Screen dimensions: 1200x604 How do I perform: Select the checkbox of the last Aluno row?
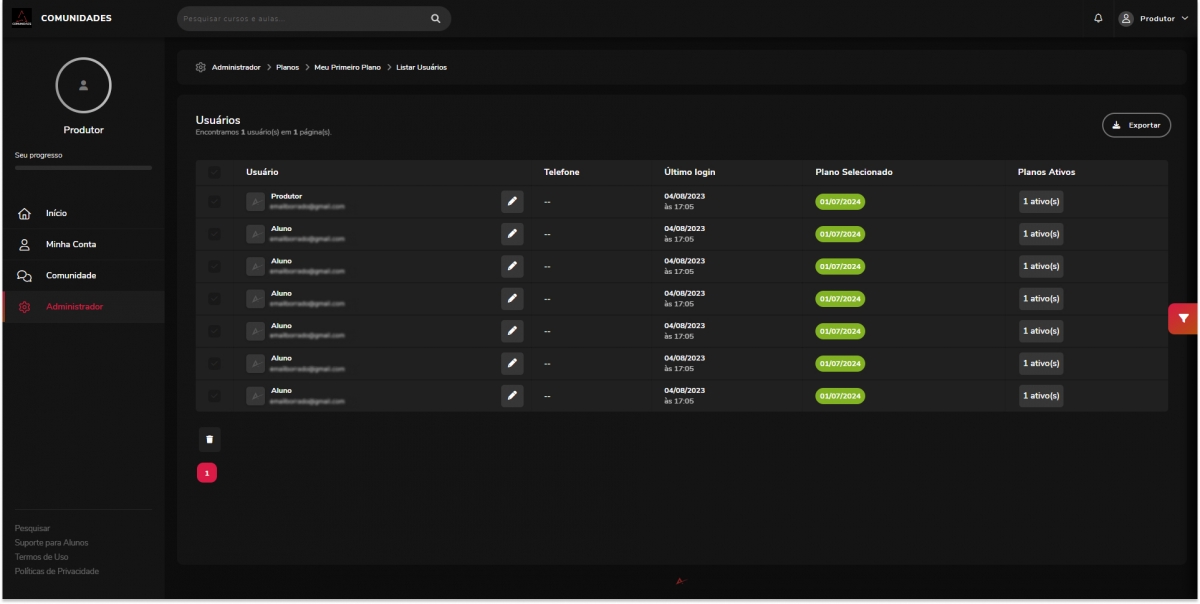[214, 395]
